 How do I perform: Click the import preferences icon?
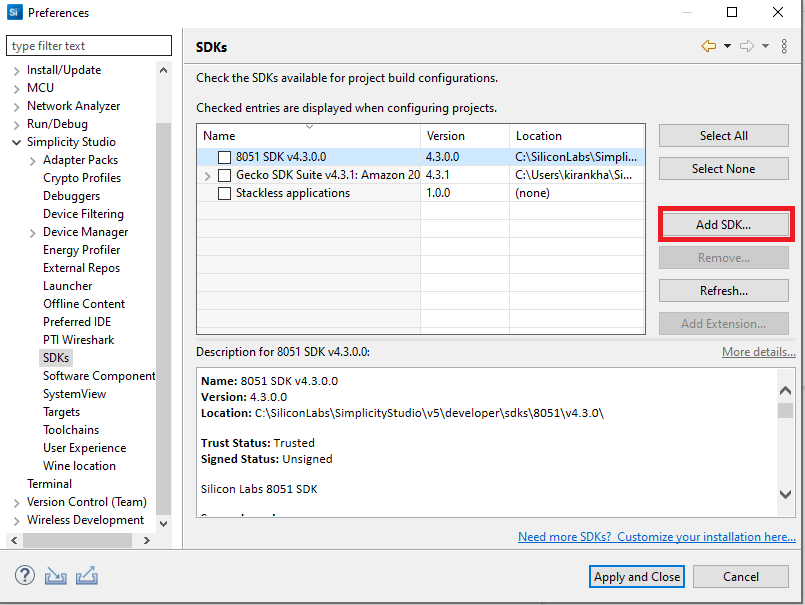pyautogui.click(x=55, y=576)
